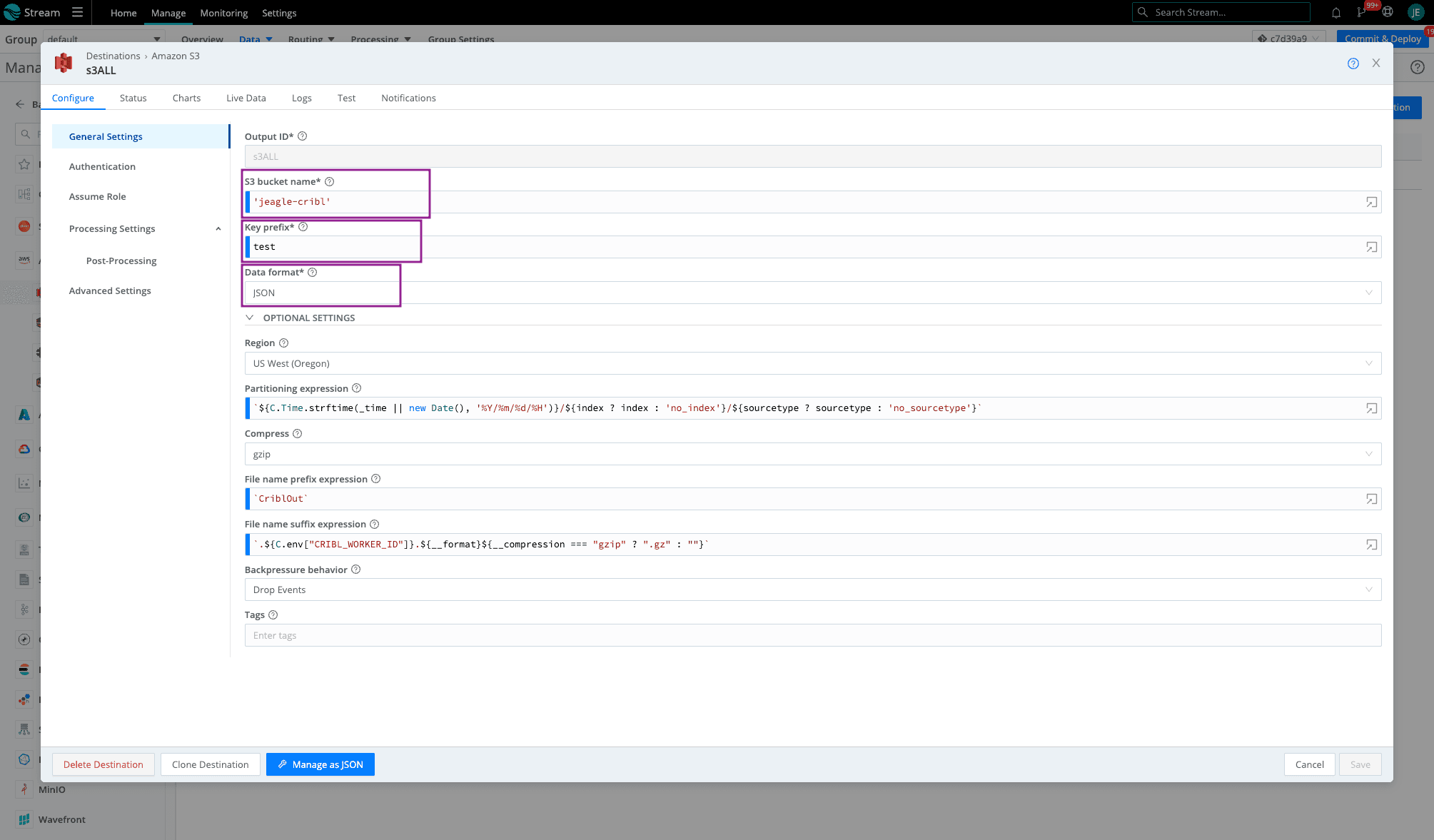Click into the Tags input field
Image resolution: width=1434 pixels, height=840 pixels.
click(x=812, y=636)
